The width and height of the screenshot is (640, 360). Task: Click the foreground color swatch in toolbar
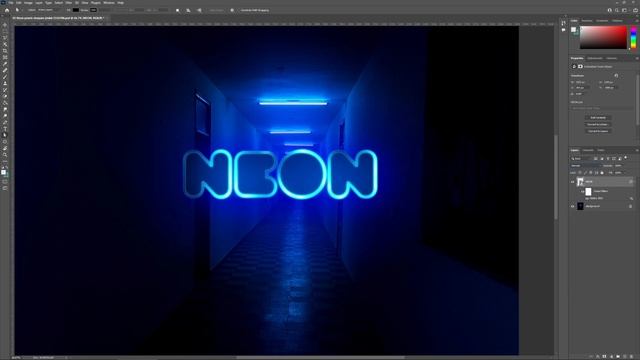[x=4, y=172]
